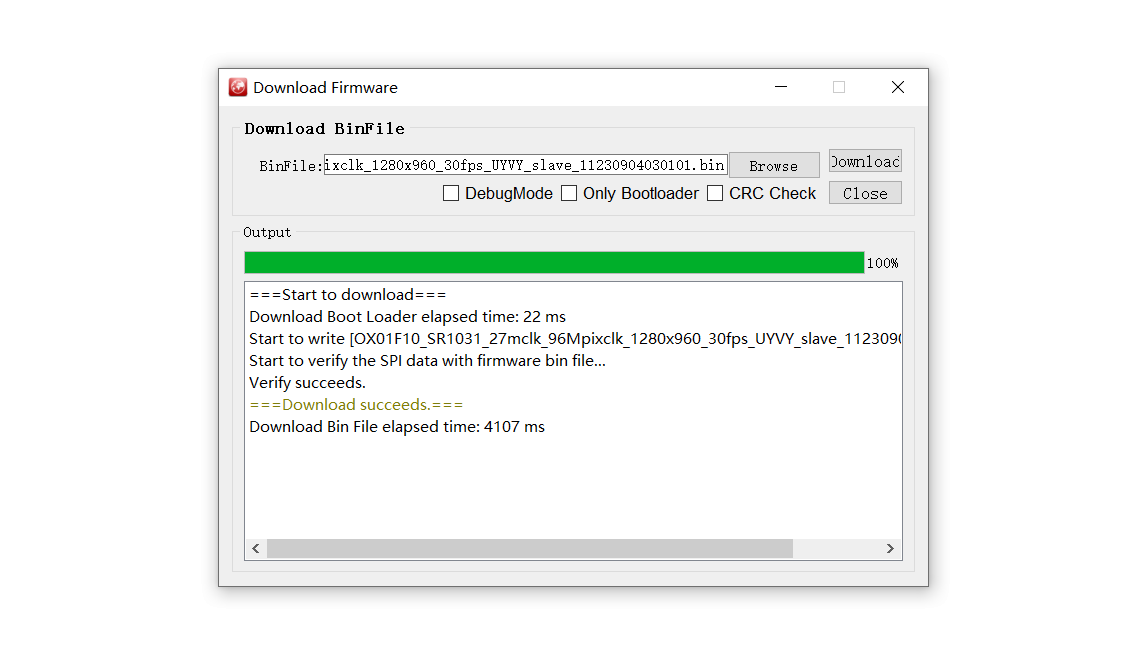Image resolution: width=1145 pixels, height=660 pixels.
Task: Select the Bin File elapsed time line
Action: (397, 427)
